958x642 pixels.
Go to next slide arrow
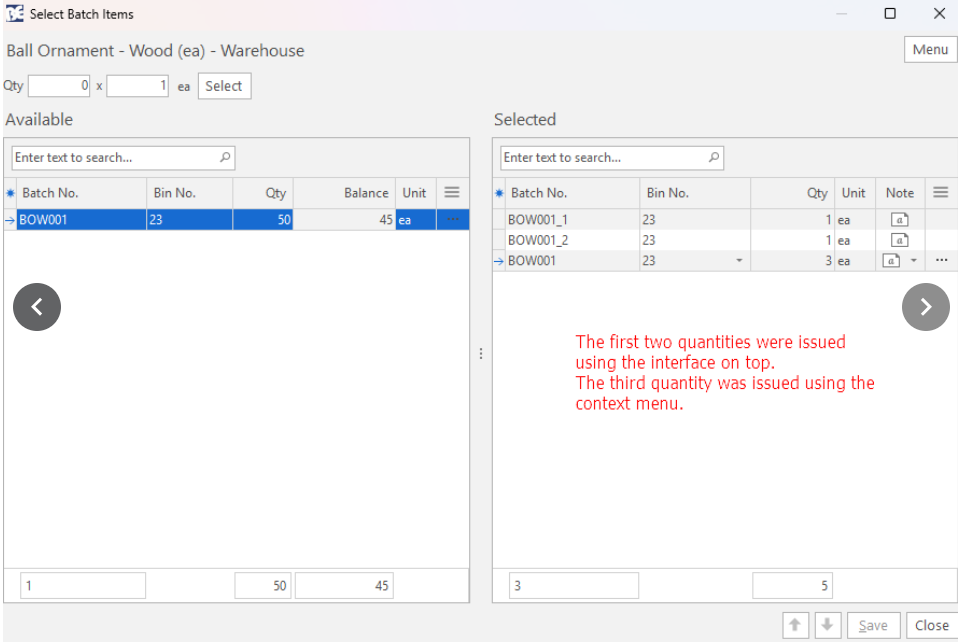point(926,307)
